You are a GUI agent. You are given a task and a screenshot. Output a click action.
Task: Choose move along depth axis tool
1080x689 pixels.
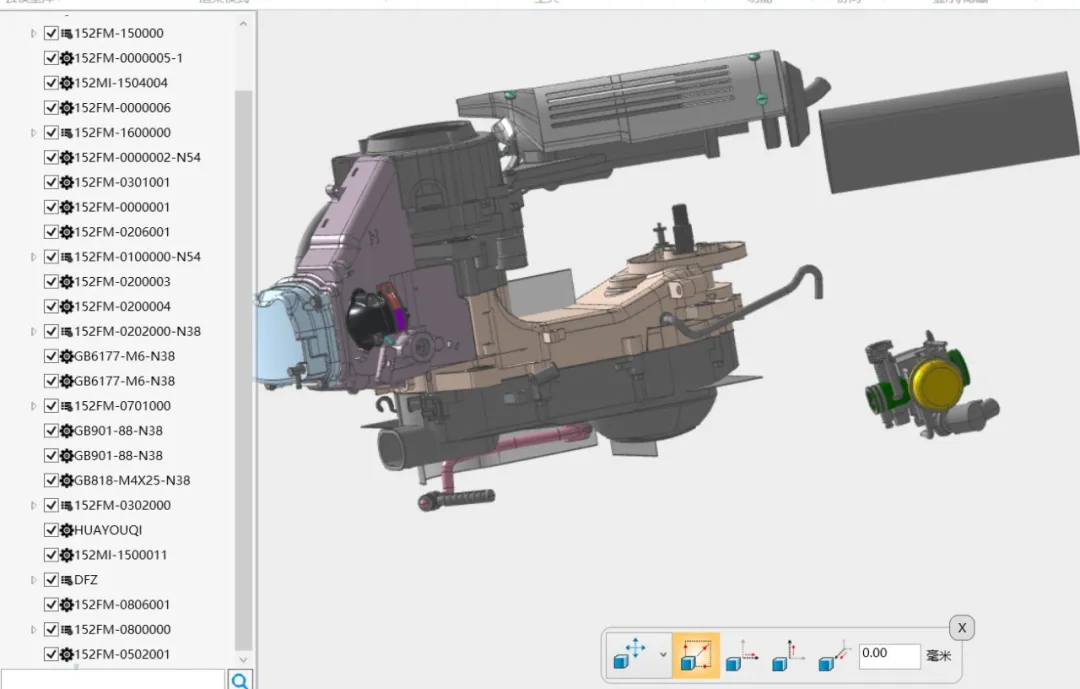pyautogui.click(x=833, y=656)
